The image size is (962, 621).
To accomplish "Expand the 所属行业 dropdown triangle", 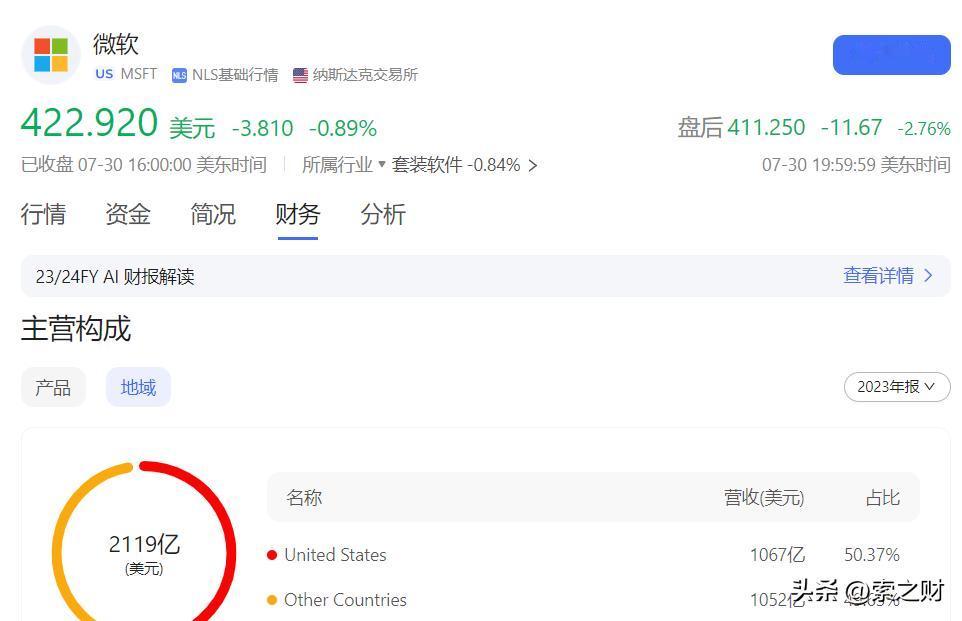I will pyautogui.click(x=382, y=164).
